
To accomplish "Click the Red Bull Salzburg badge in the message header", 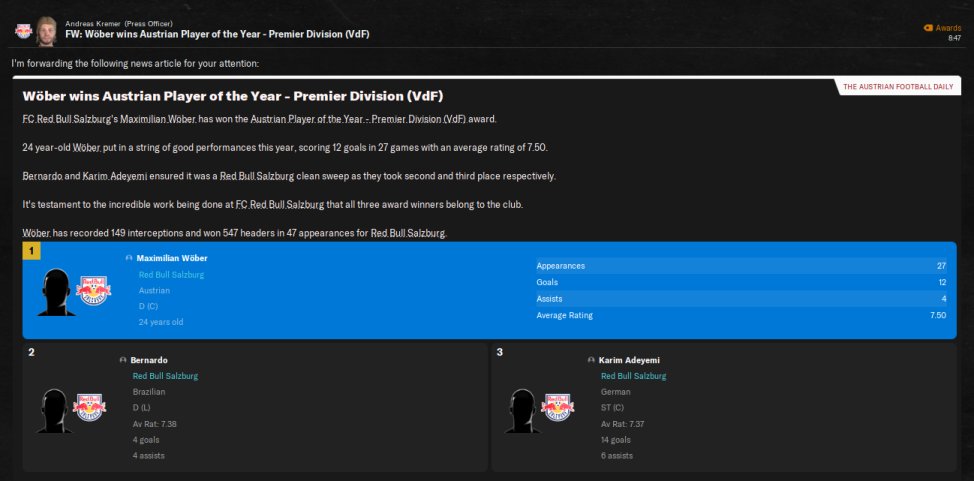I will point(22,31).
